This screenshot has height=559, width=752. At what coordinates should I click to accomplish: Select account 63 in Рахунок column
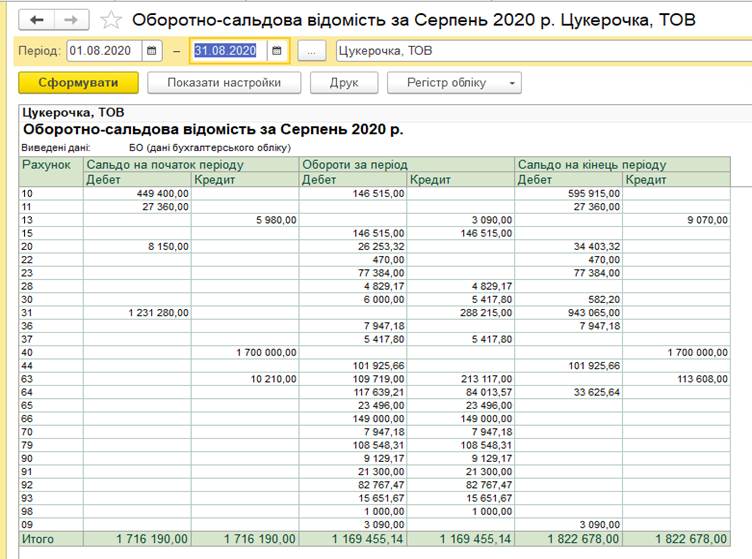point(28,379)
